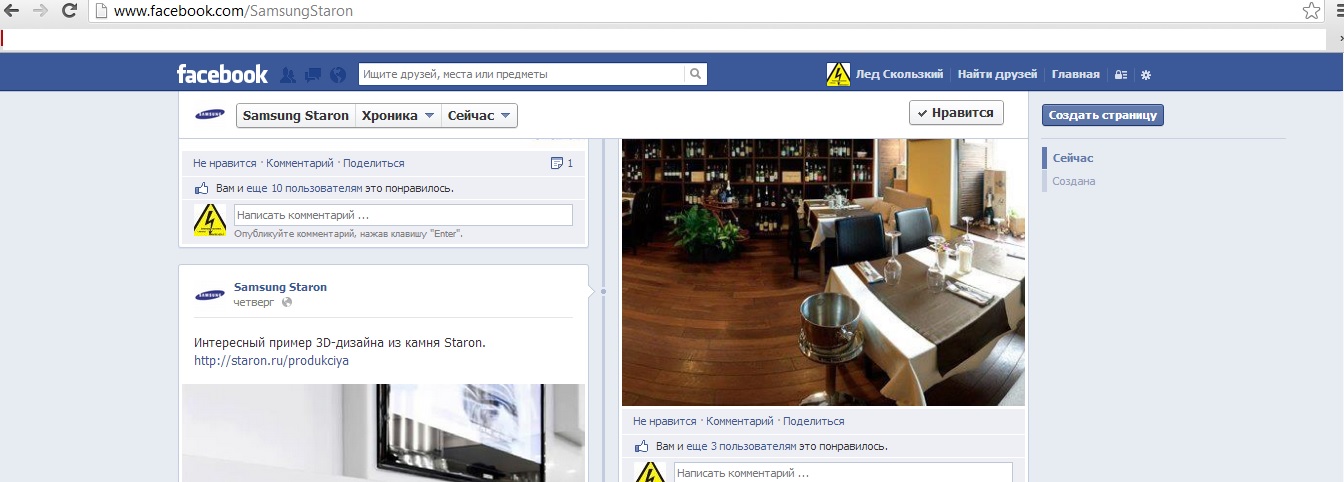Click the facebook logo
The height and width of the screenshot is (482, 1344).
222,74
